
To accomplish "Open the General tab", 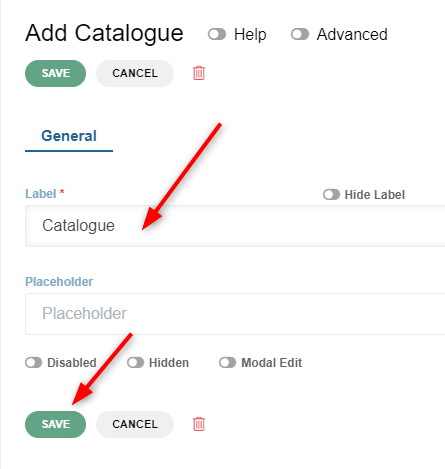I will pyautogui.click(x=69, y=136).
